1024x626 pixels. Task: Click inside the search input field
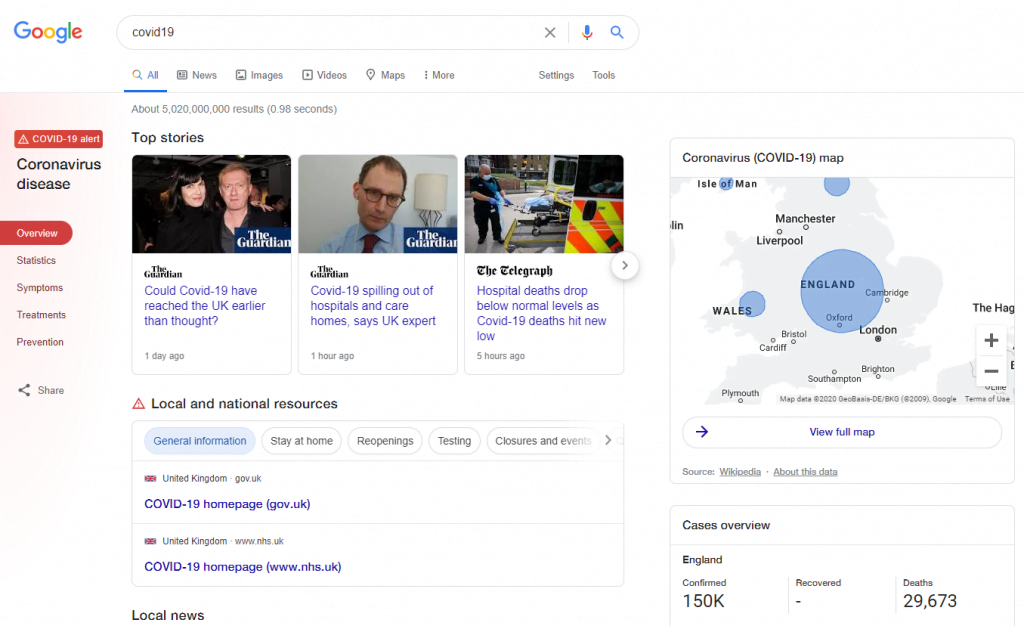coord(300,32)
